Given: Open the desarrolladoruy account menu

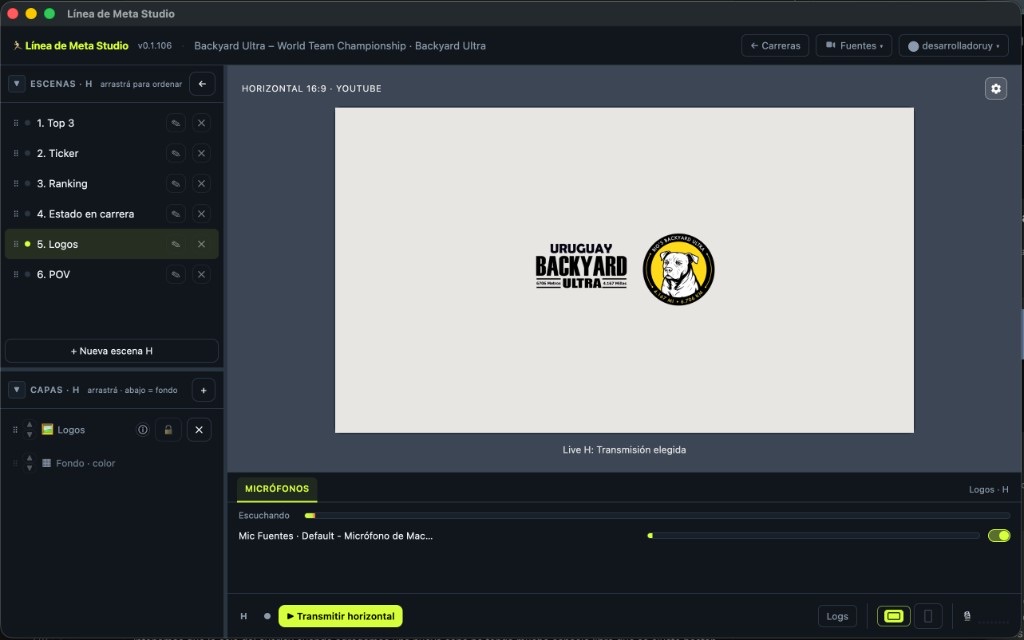Looking at the screenshot, I should (953, 46).
